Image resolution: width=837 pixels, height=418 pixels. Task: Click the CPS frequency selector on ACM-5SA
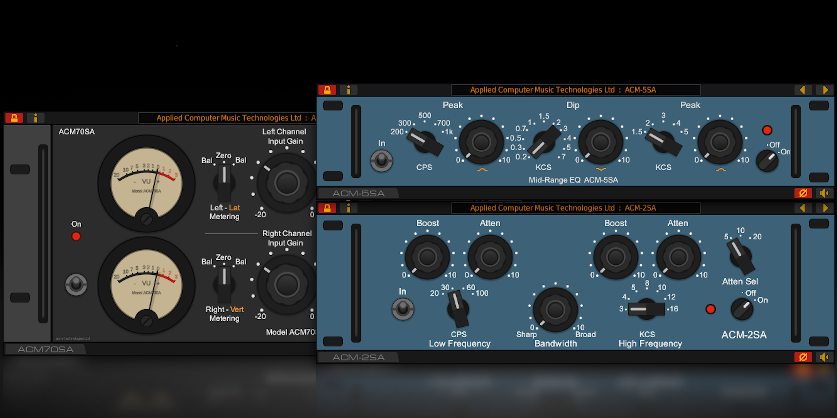click(x=425, y=141)
